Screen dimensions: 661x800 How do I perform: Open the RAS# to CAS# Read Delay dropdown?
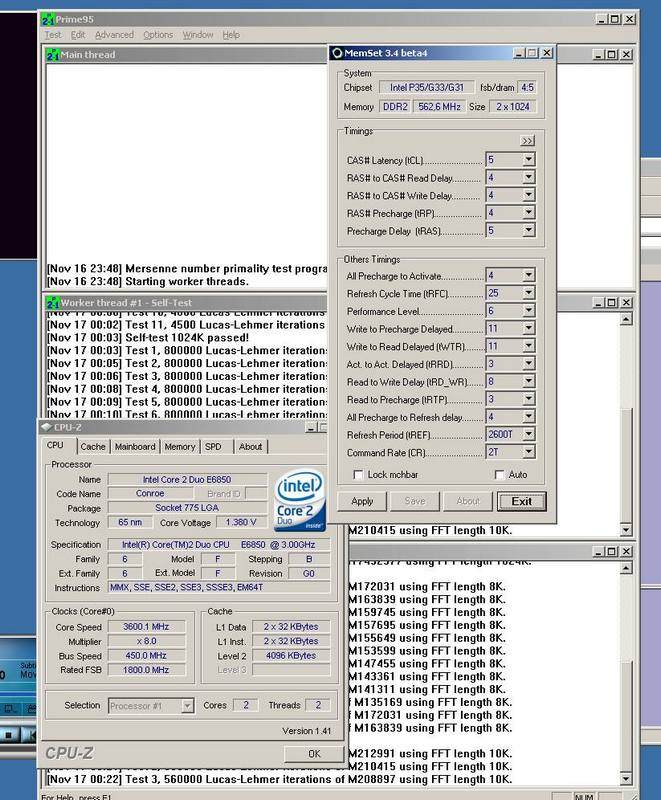[529, 178]
